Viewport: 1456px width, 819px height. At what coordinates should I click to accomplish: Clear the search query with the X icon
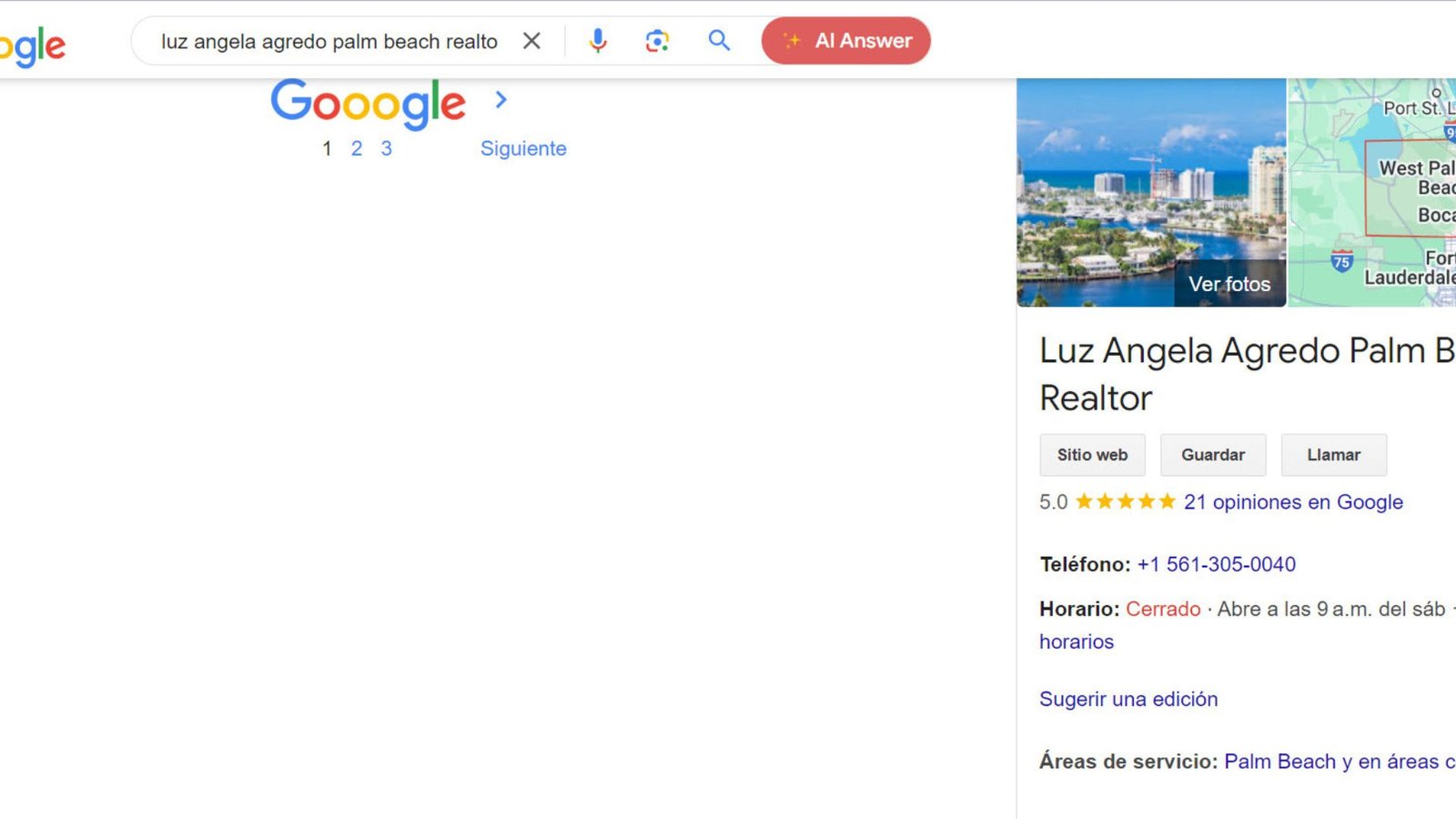532,40
